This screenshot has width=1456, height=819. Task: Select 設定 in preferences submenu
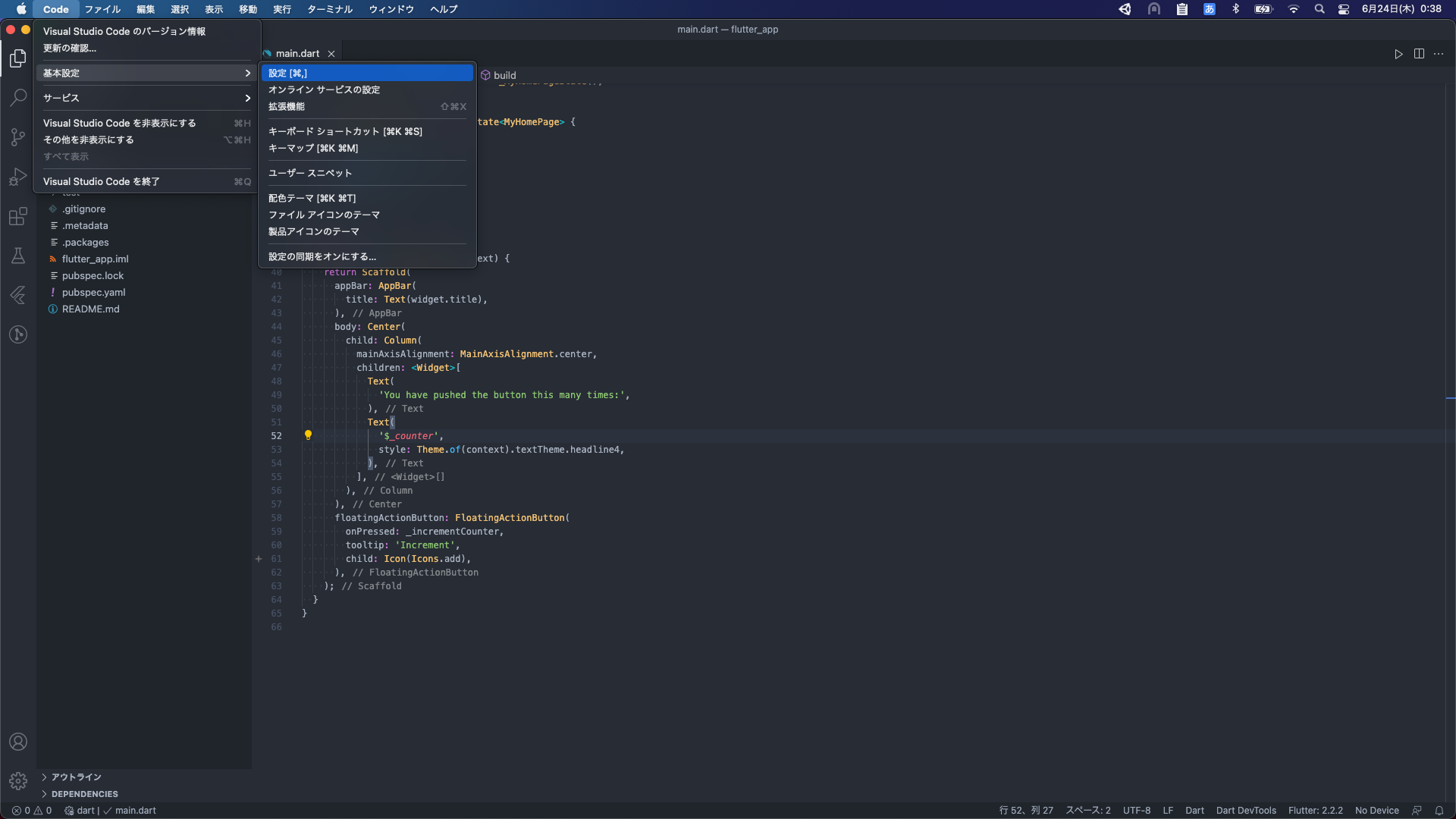coord(367,73)
